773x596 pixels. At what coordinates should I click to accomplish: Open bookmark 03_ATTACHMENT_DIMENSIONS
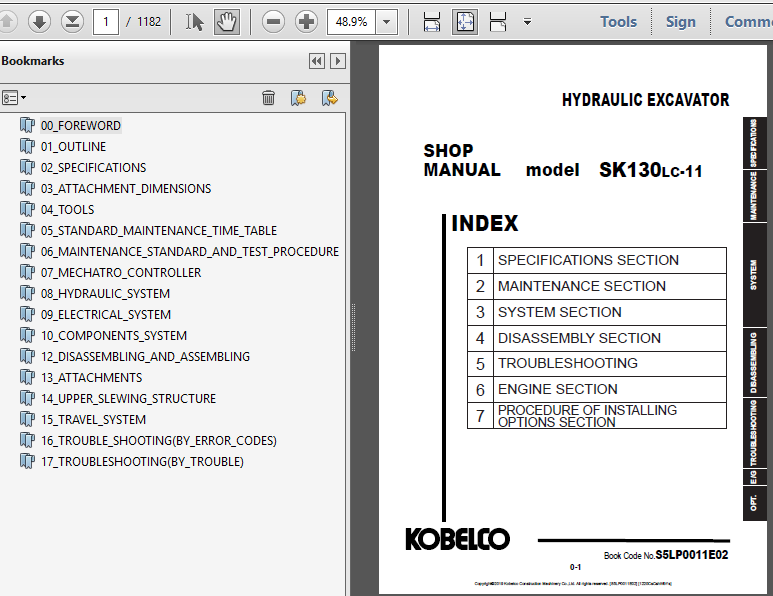(x=126, y=189)
